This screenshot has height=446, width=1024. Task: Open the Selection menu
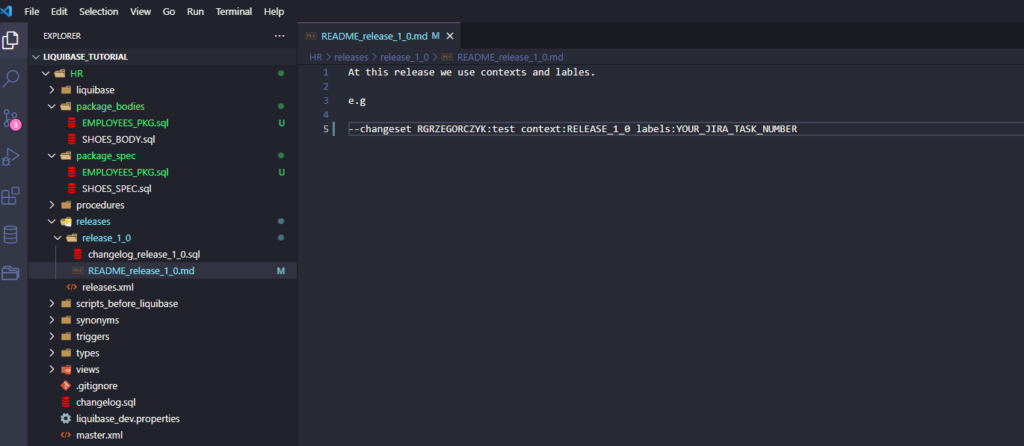click(x=99, y=12)
